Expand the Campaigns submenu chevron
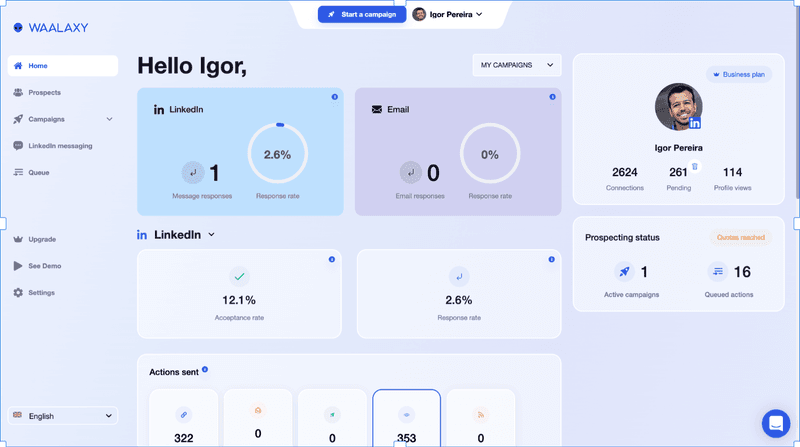Viewport: 800px width, 447px height. [x=109, y=119]
